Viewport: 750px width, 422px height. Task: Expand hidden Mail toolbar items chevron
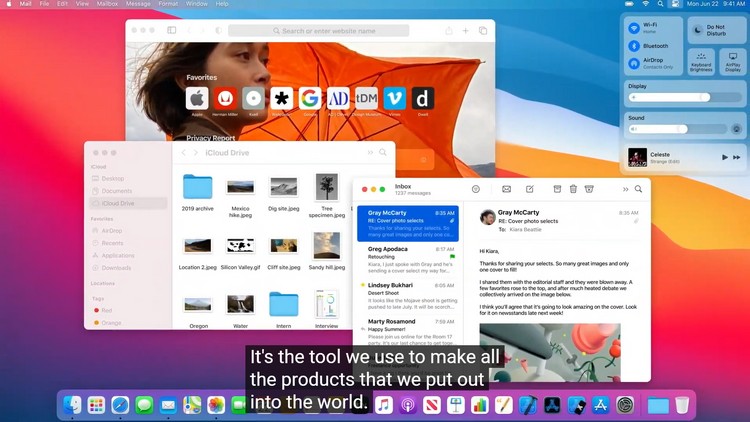click(x=626, y=189)
